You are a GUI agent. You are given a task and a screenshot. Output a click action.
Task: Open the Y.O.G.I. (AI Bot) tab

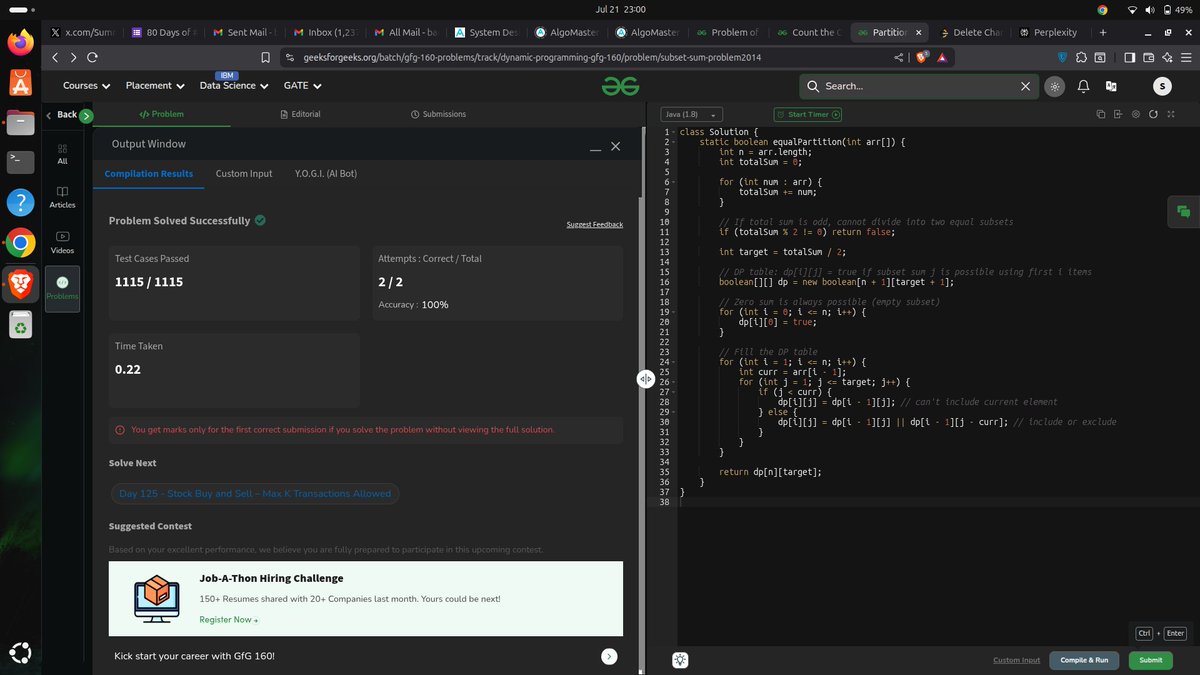[x=325, y=173]
